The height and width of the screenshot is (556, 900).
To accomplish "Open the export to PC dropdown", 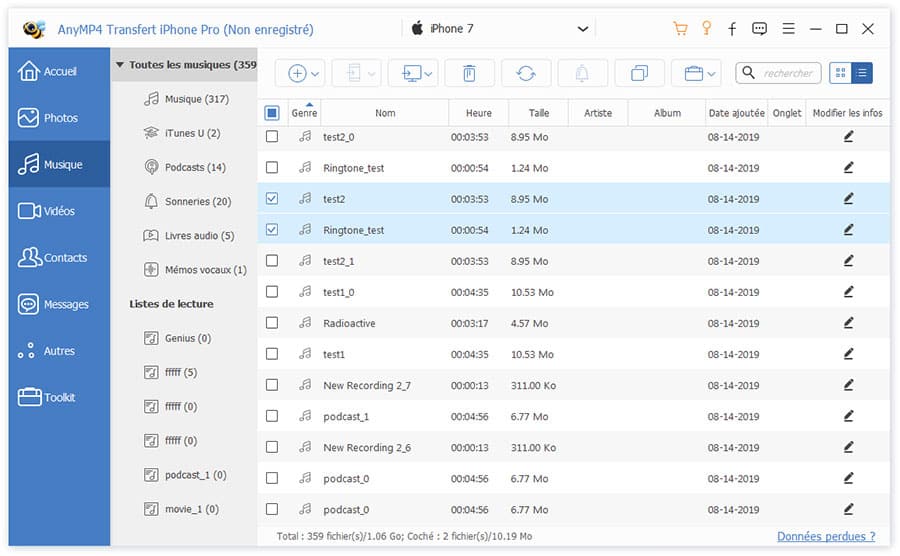I will click(x=417, y=73).
